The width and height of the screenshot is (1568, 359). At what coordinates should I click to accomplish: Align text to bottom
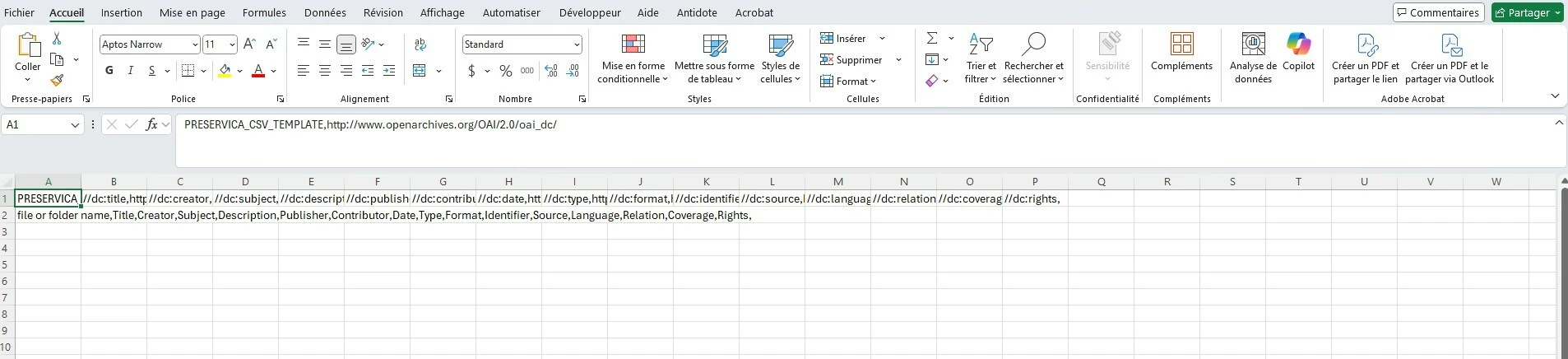click(346, 44)
